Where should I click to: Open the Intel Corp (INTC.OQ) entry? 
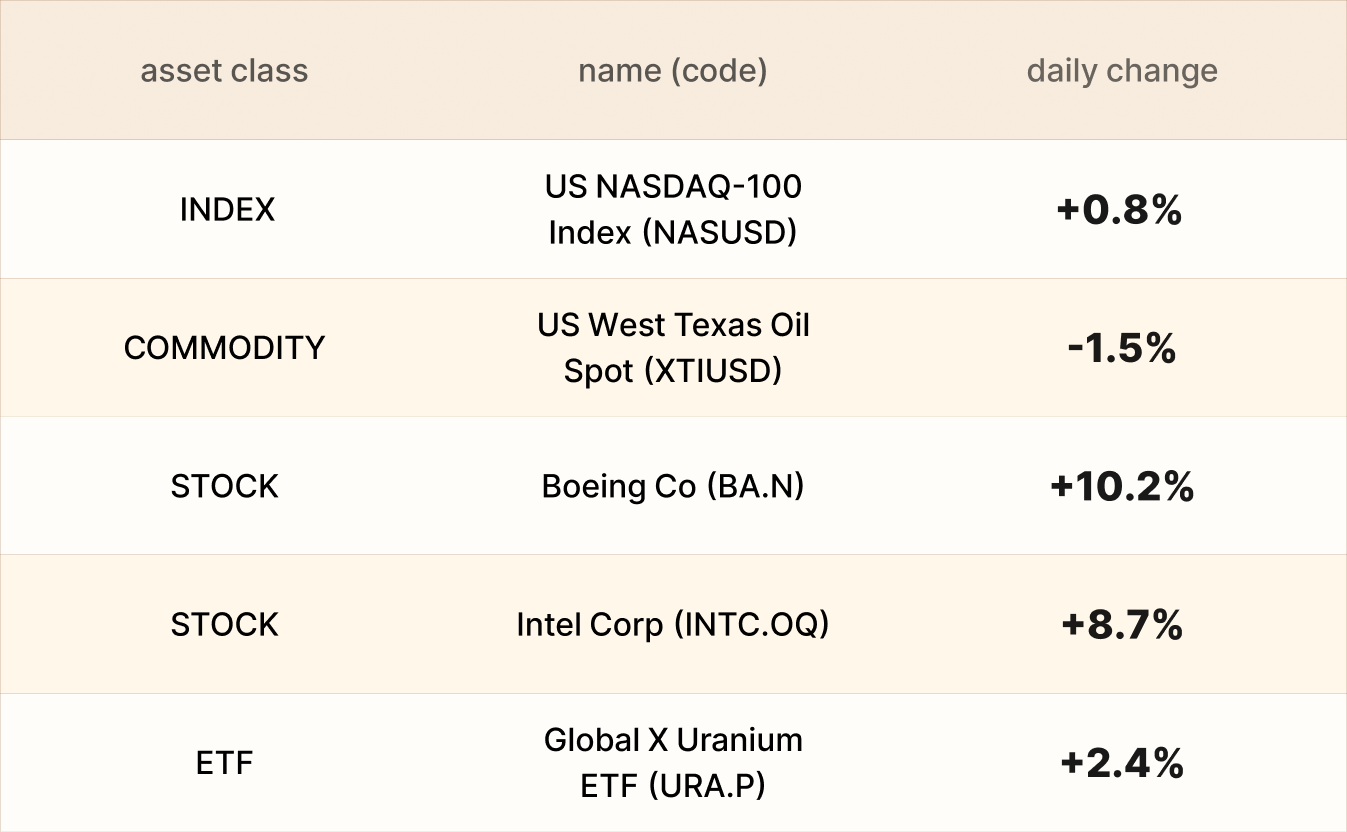pos(673,625)
